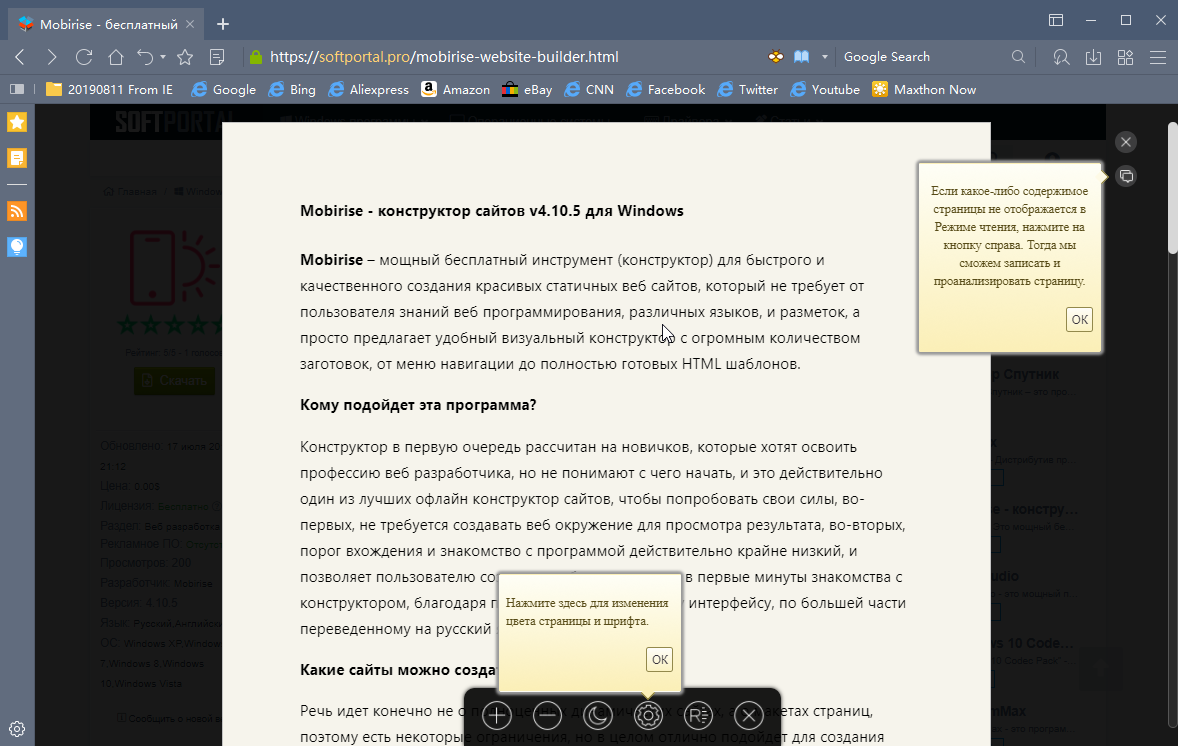Click the R reading style icon
The height and width of the screenshot is (746, 1178).
[x=699, y=715]
